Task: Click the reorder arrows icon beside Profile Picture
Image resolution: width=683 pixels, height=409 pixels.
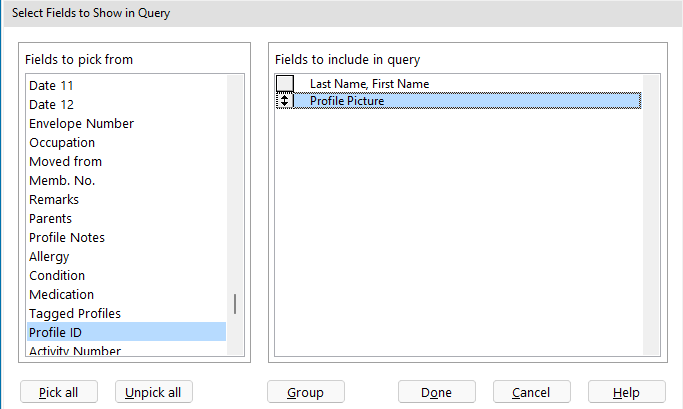Action: (x=285, y=101)
